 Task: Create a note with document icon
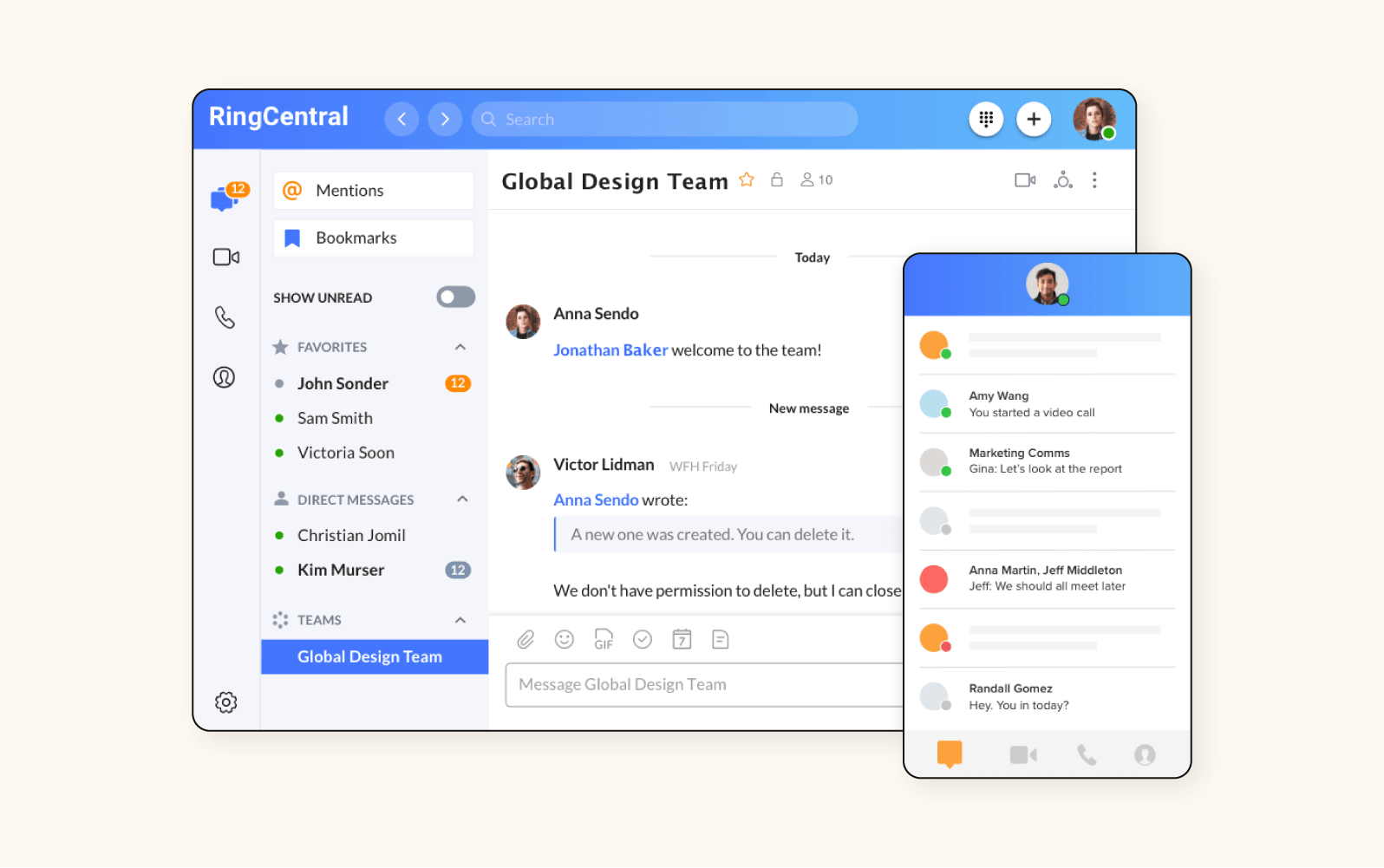(x=720, y=639)
